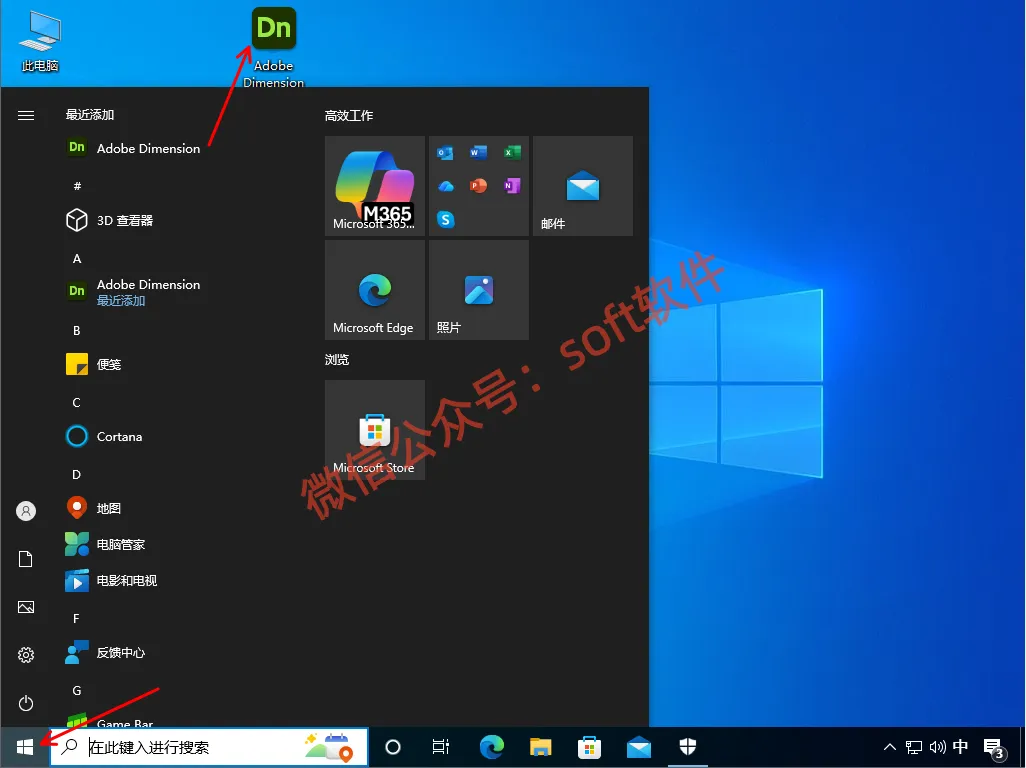1026x768 pixels.
Task: Launch Adobe Dimension under 最近添加 list
Action: pyautogui.click(x=133, y=148)
